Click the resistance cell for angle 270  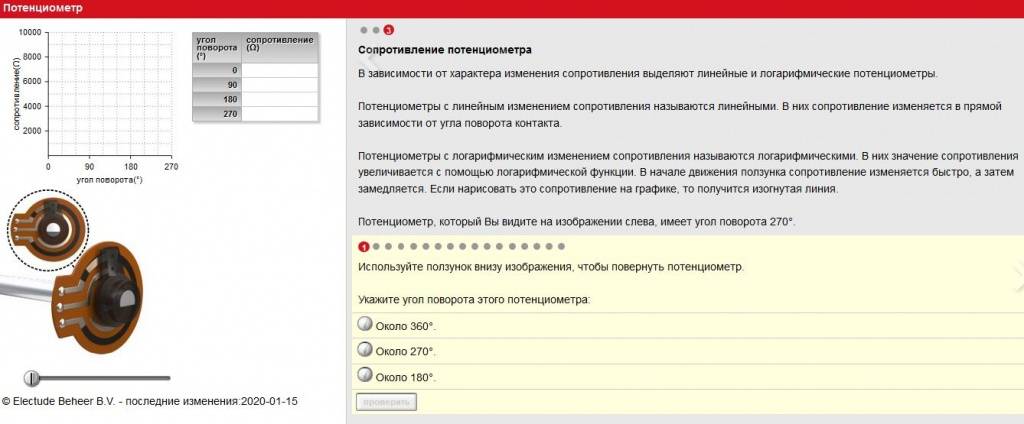[280, 115]
